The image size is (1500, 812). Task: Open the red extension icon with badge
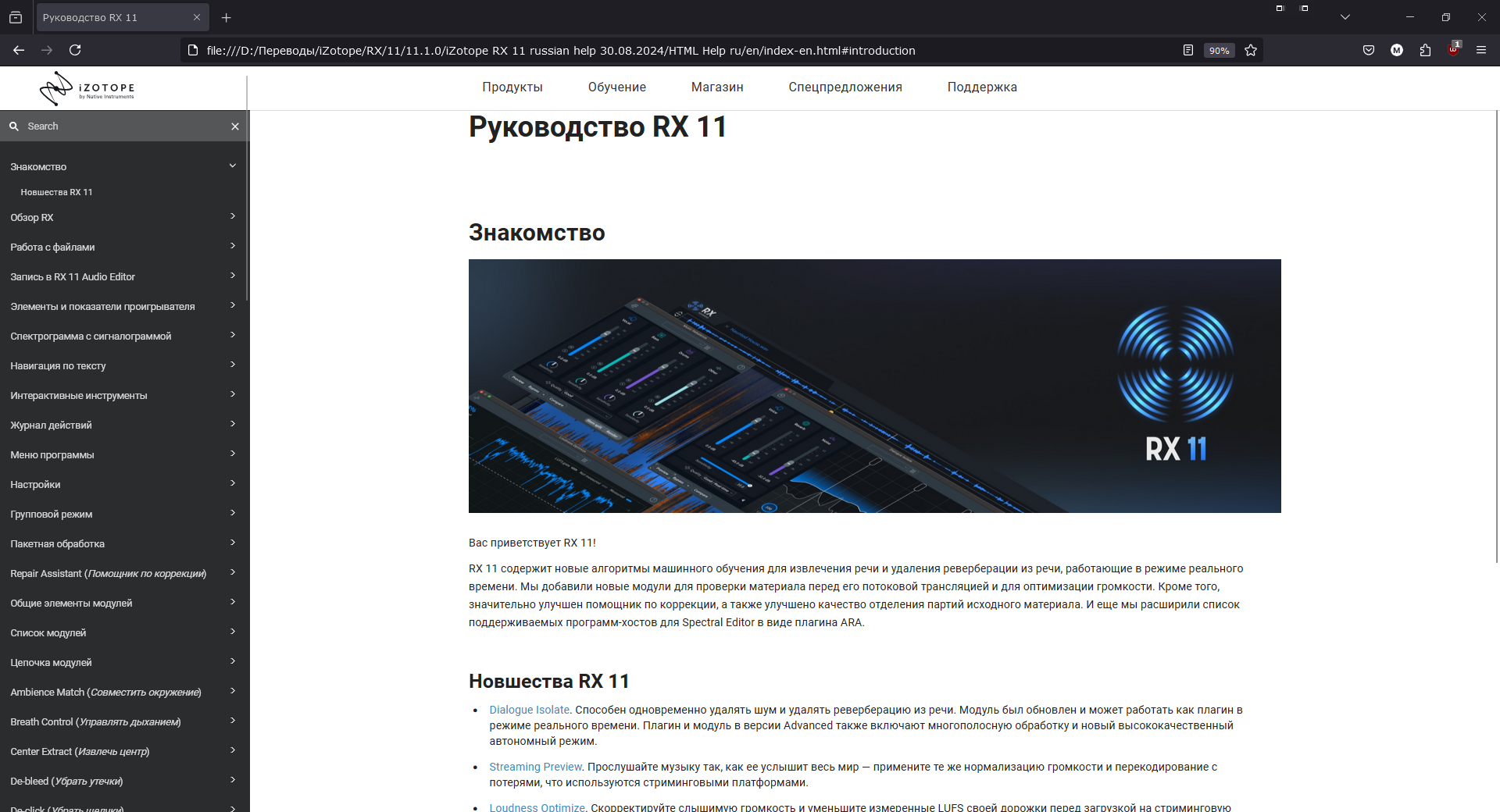click(1453, 49)
